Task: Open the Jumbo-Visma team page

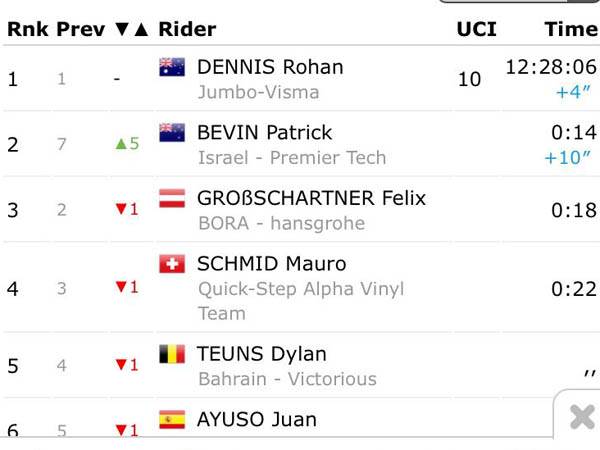Action: coord(258,92)
